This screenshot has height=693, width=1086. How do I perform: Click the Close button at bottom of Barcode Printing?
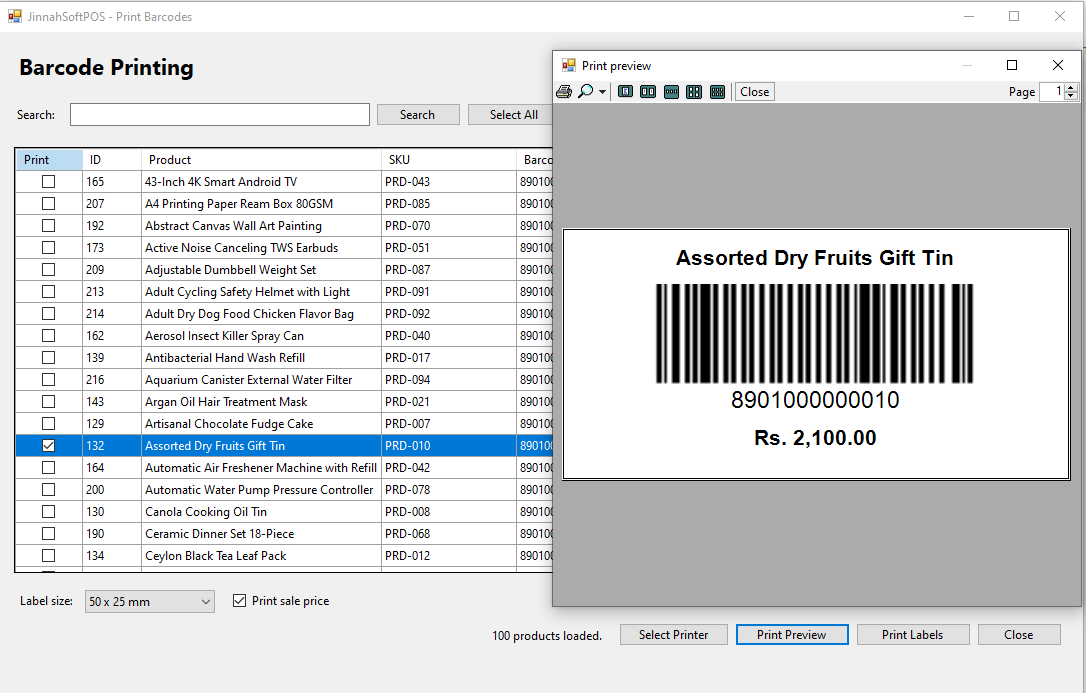pos(1019,635)
